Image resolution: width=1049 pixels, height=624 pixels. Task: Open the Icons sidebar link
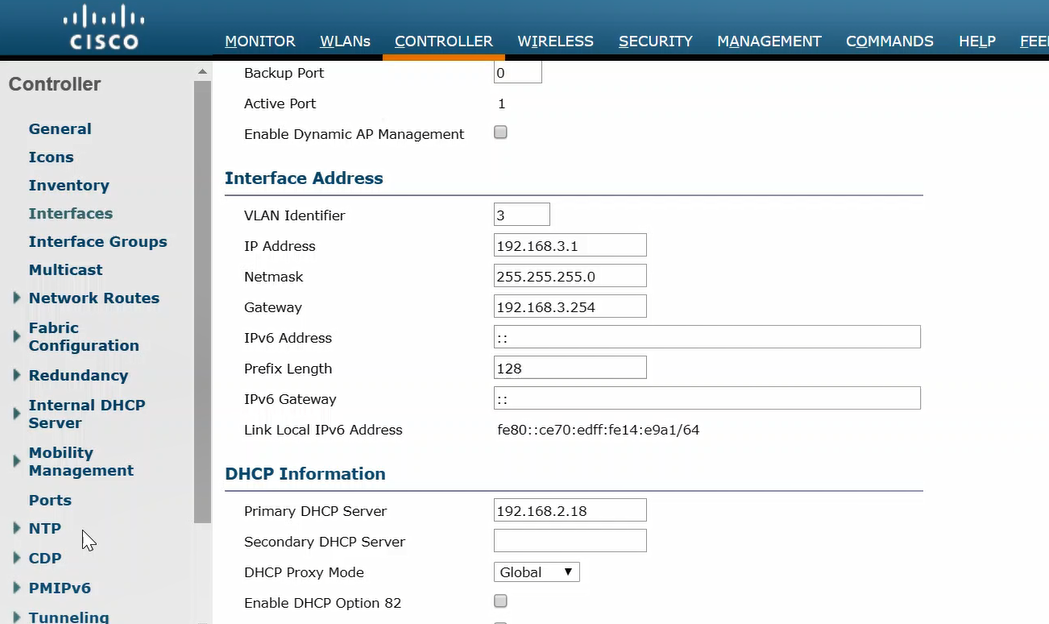[52, 157]
